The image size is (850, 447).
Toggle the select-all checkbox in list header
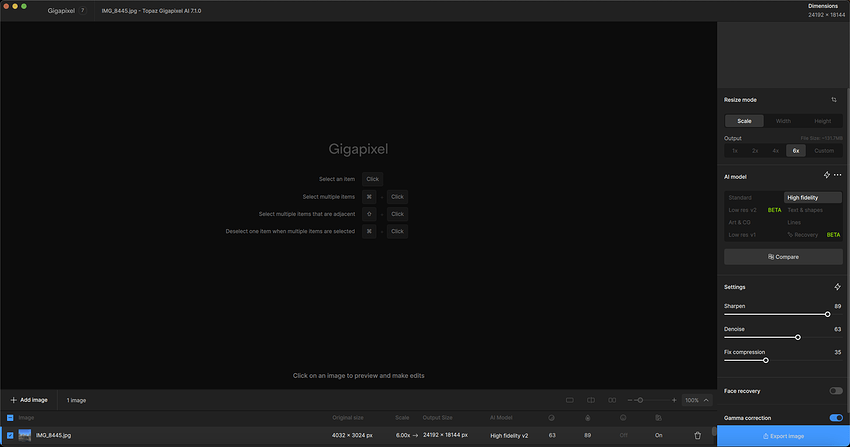click(x=10, y=418)
